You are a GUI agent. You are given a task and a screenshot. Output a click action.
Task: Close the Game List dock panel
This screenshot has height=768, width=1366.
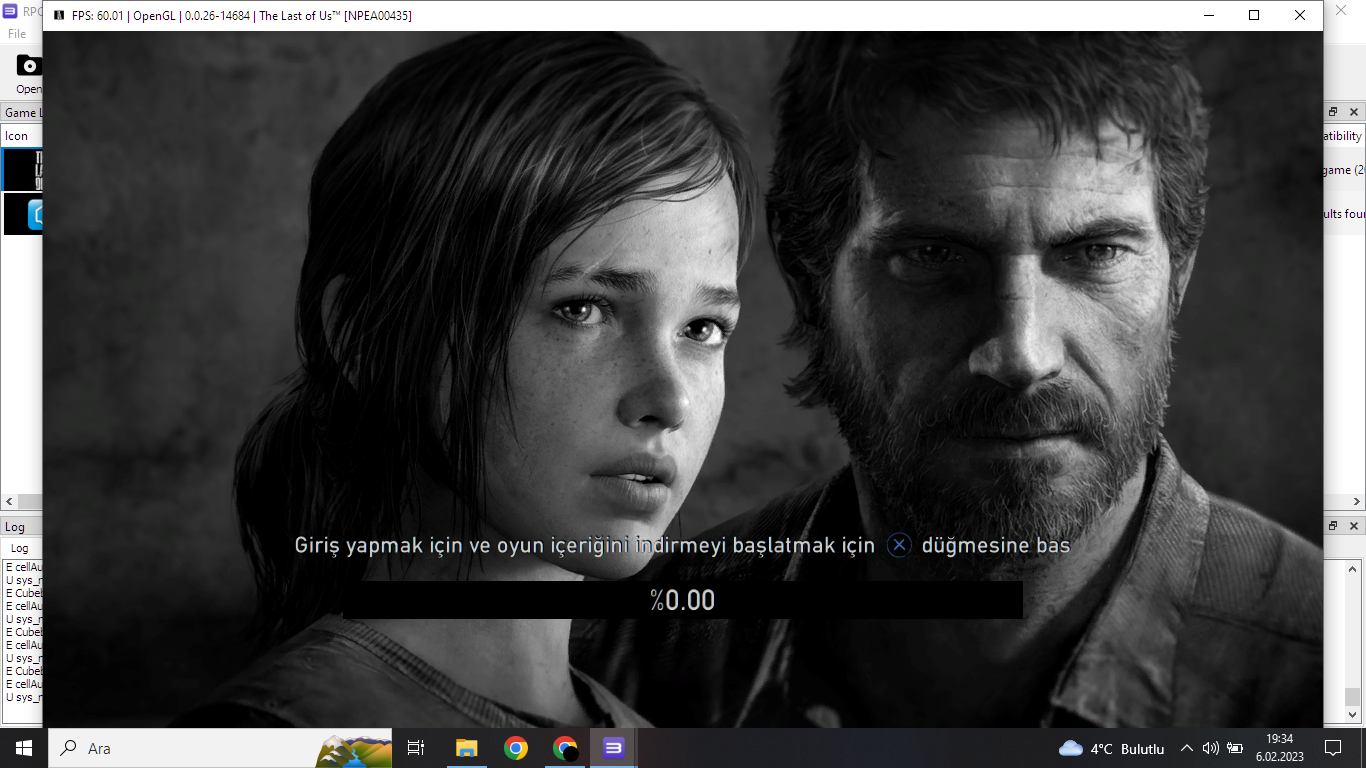click(x=1354, y=112)
